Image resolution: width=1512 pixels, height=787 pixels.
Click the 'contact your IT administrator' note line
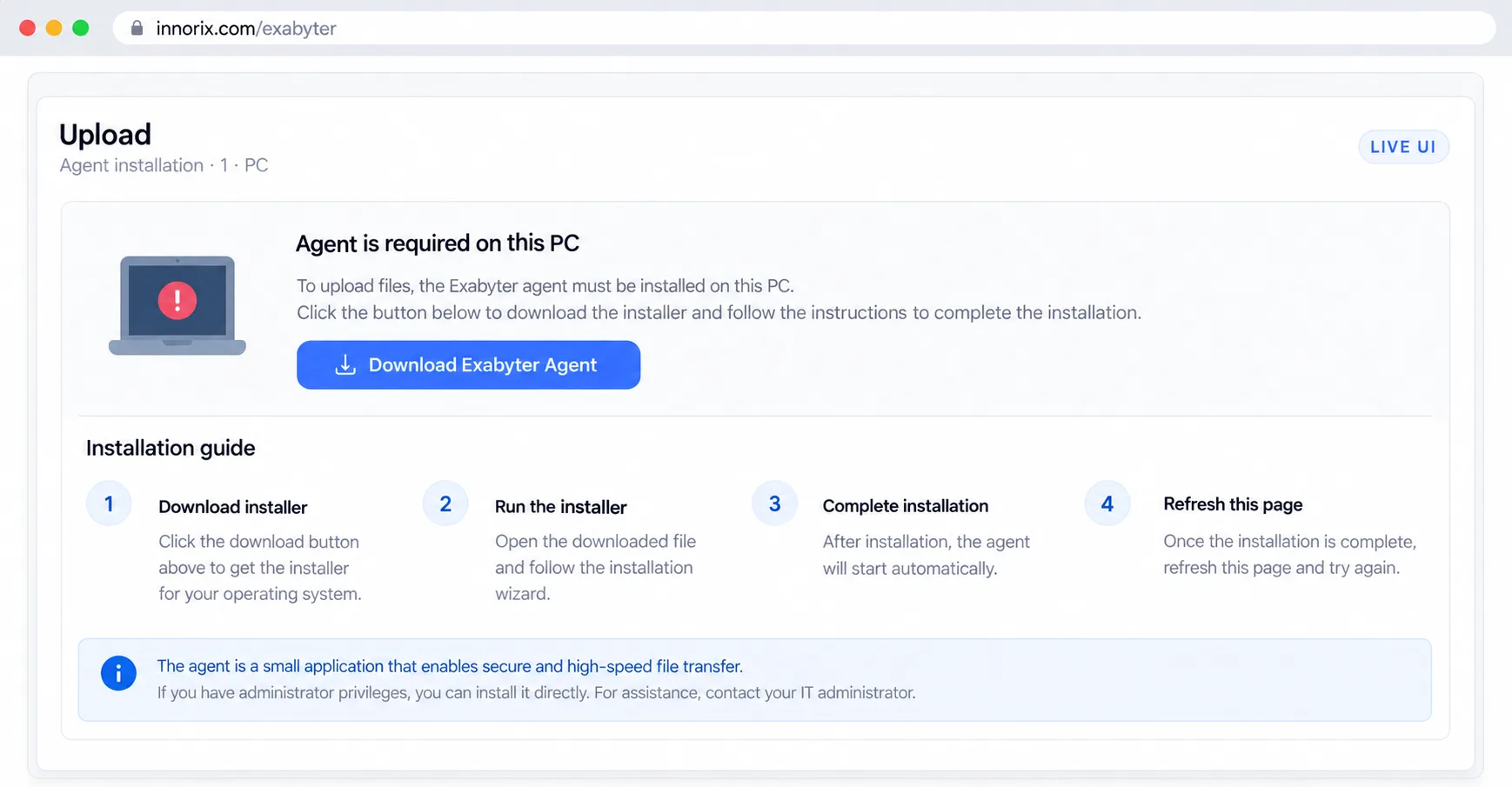[x=536, y=693]
